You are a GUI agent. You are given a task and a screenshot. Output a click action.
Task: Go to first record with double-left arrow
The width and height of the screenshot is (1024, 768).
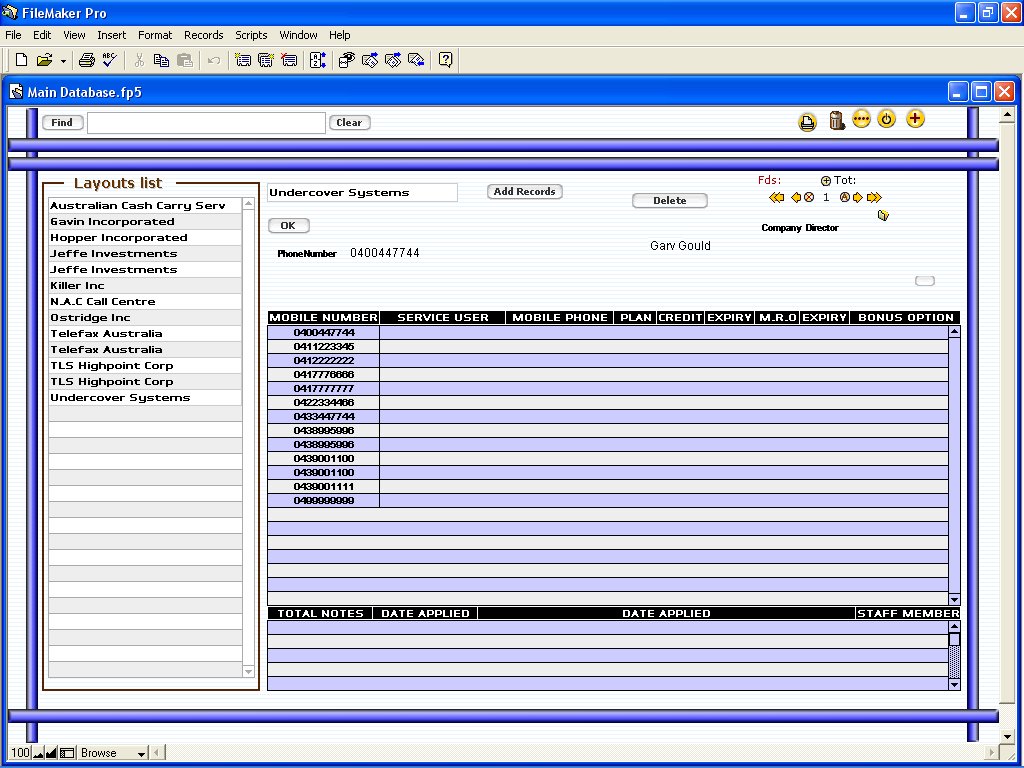[776, 197]
